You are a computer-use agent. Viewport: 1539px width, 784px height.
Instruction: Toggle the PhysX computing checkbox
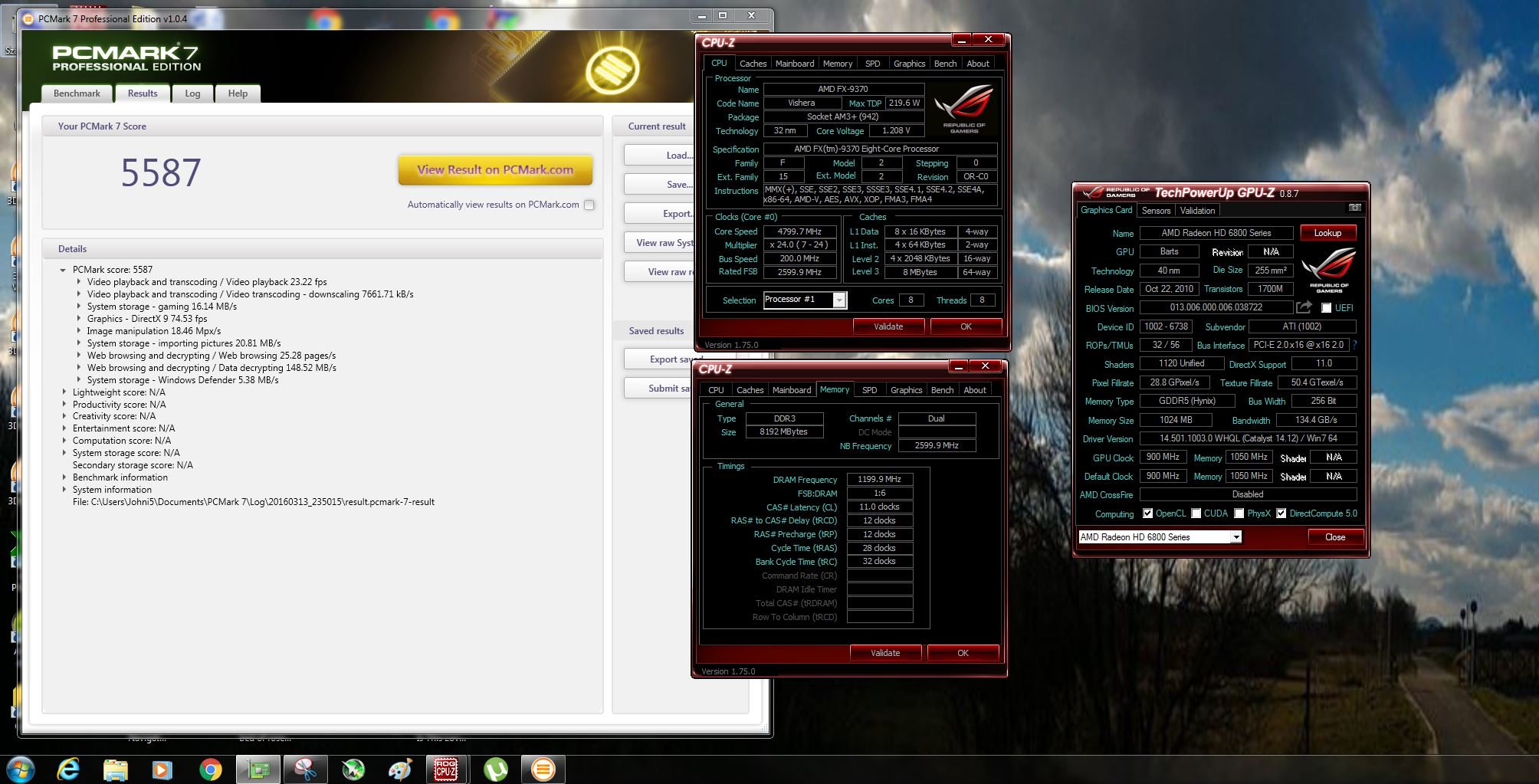coord(1239,513)
